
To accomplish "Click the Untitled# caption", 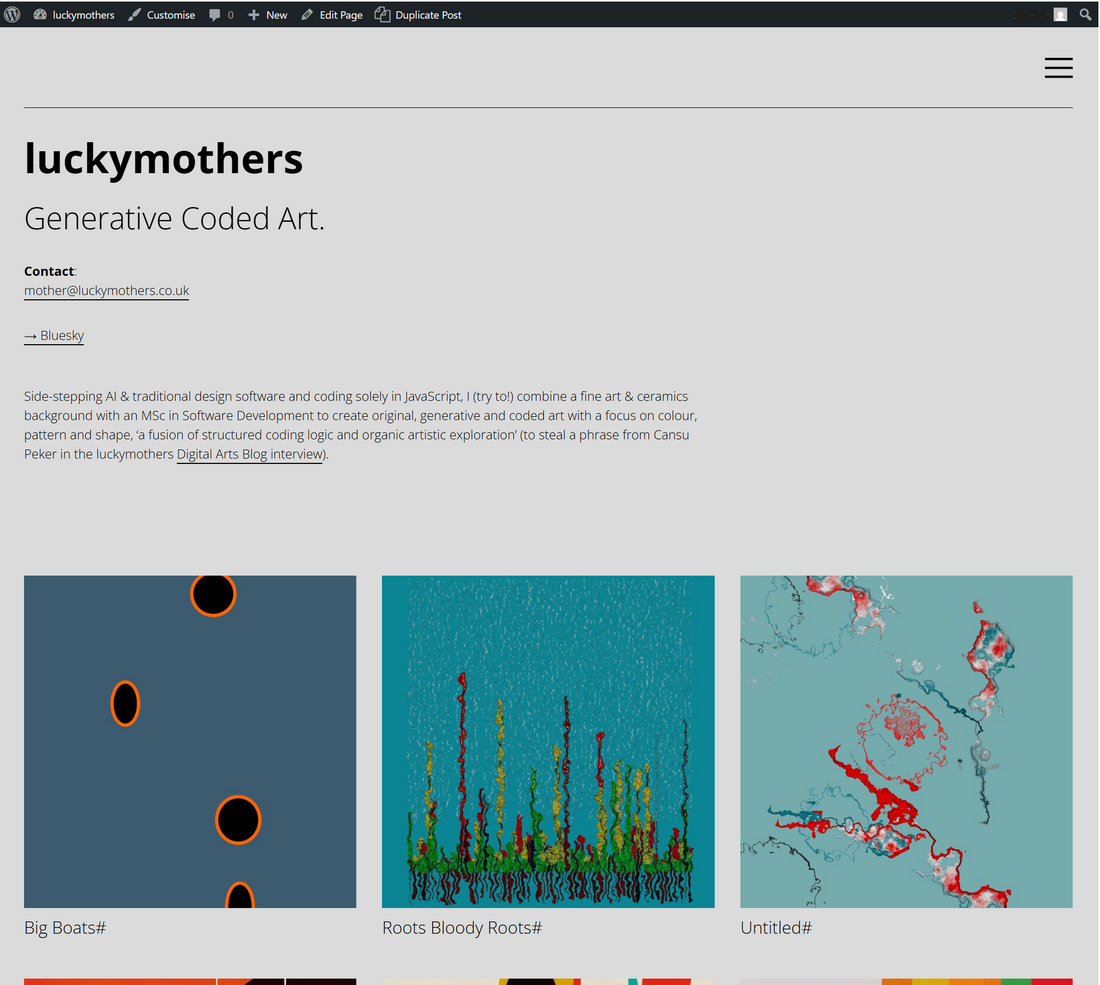I will click(x=776, y=927).
